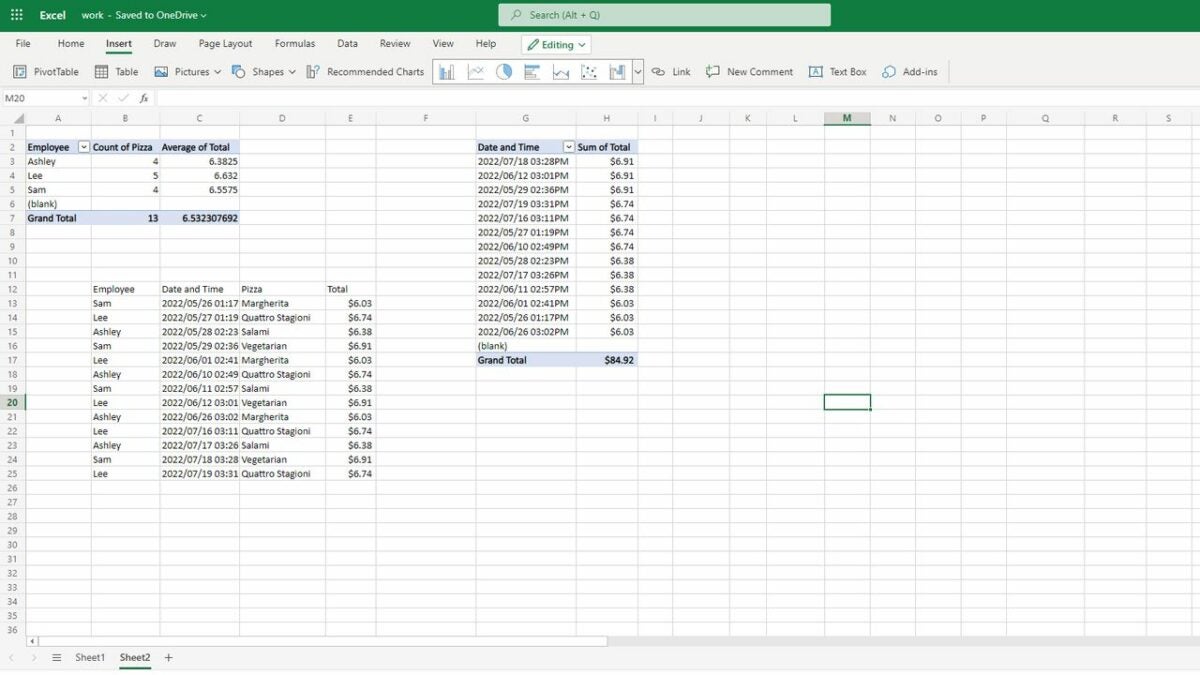The height and width of the screenshot is (675, 1200).
Task: Click the PivotTable button
Action: (x=46, y=72)
